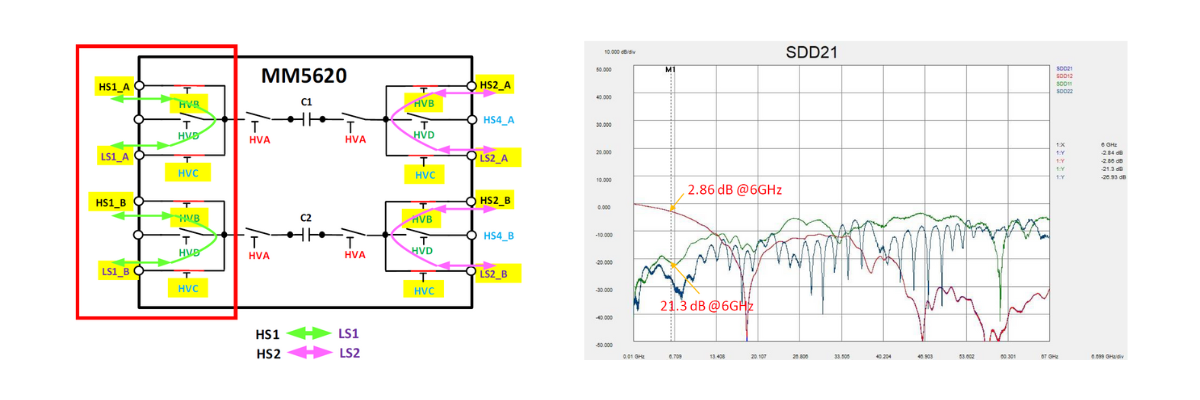Select the M1 marker on the chart
This screenshot has height=400, width=1200.
tap(671, 70)
